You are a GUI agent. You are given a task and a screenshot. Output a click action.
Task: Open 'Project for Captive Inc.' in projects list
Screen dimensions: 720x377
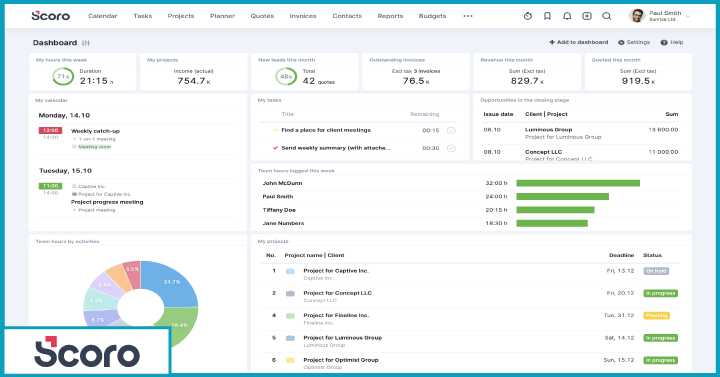[x=336, y=271]
